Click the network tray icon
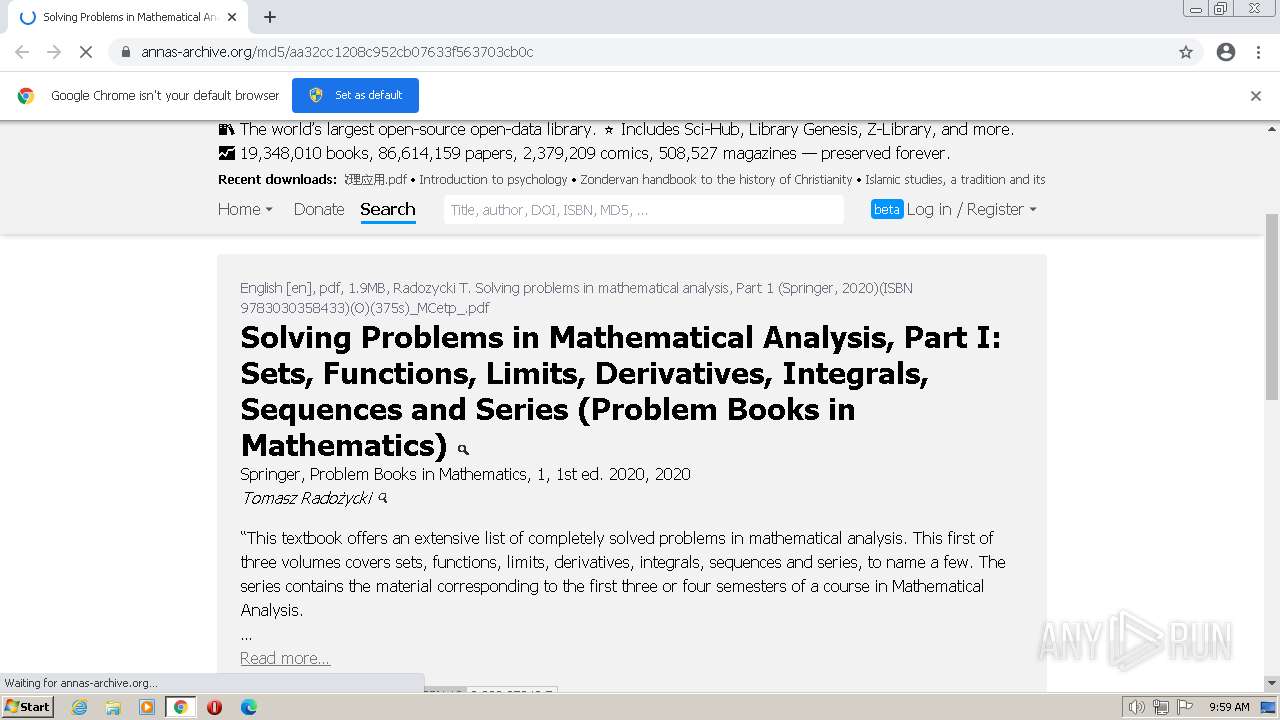The width and height of the screenshot is (1280, 720). (1161, 707)
